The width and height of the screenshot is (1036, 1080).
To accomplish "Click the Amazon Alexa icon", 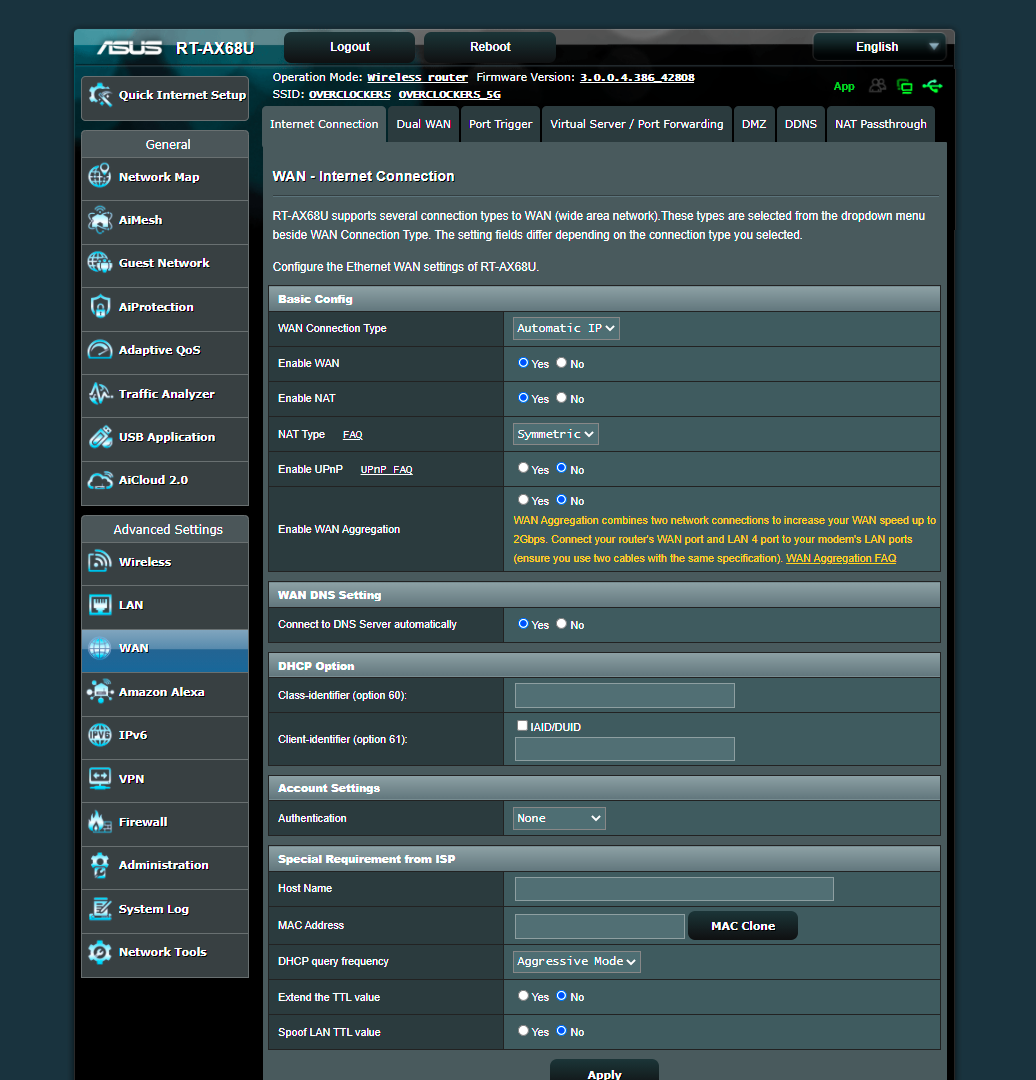I will 100,692.
